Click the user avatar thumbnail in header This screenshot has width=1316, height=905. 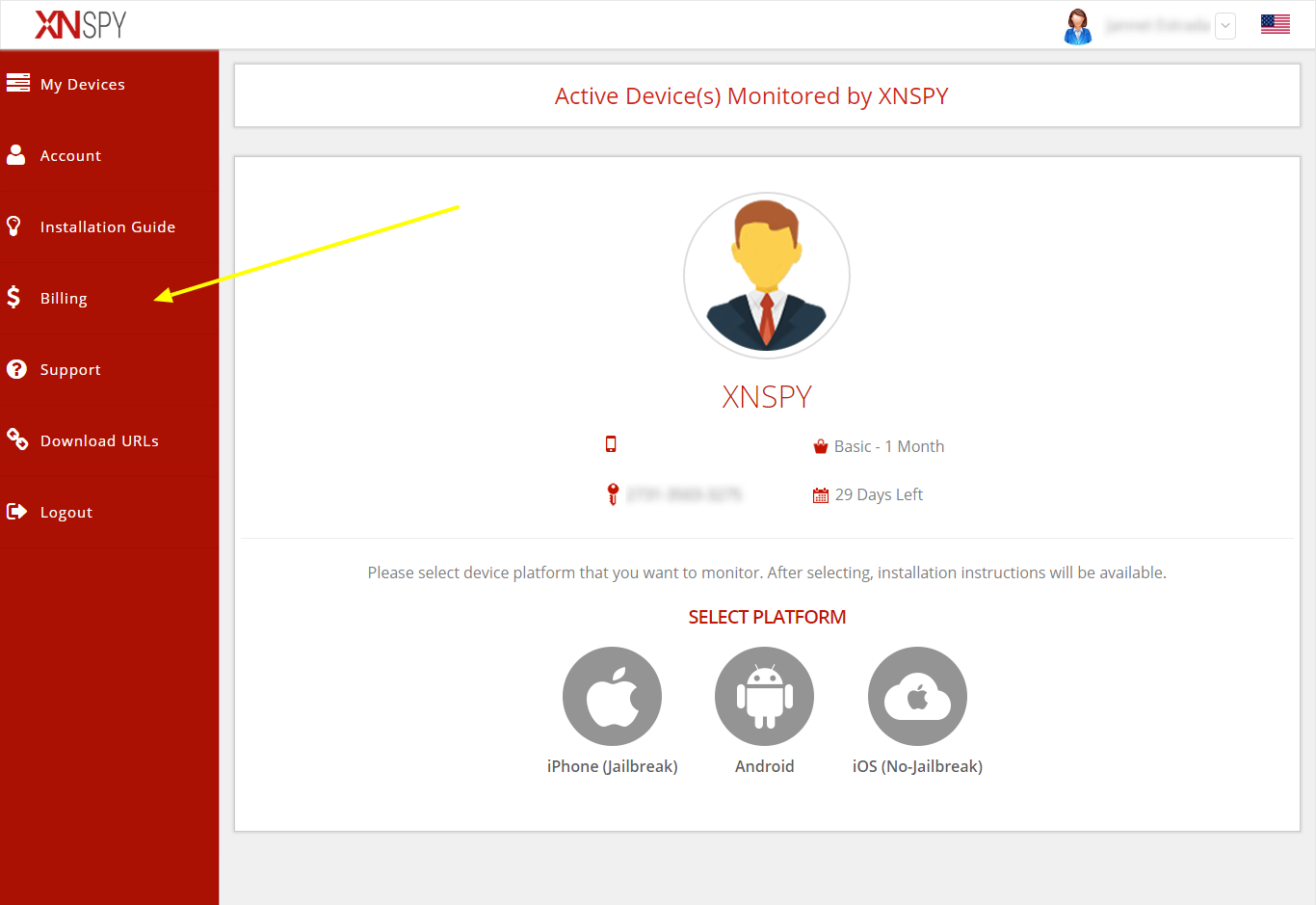(1078, 26)
